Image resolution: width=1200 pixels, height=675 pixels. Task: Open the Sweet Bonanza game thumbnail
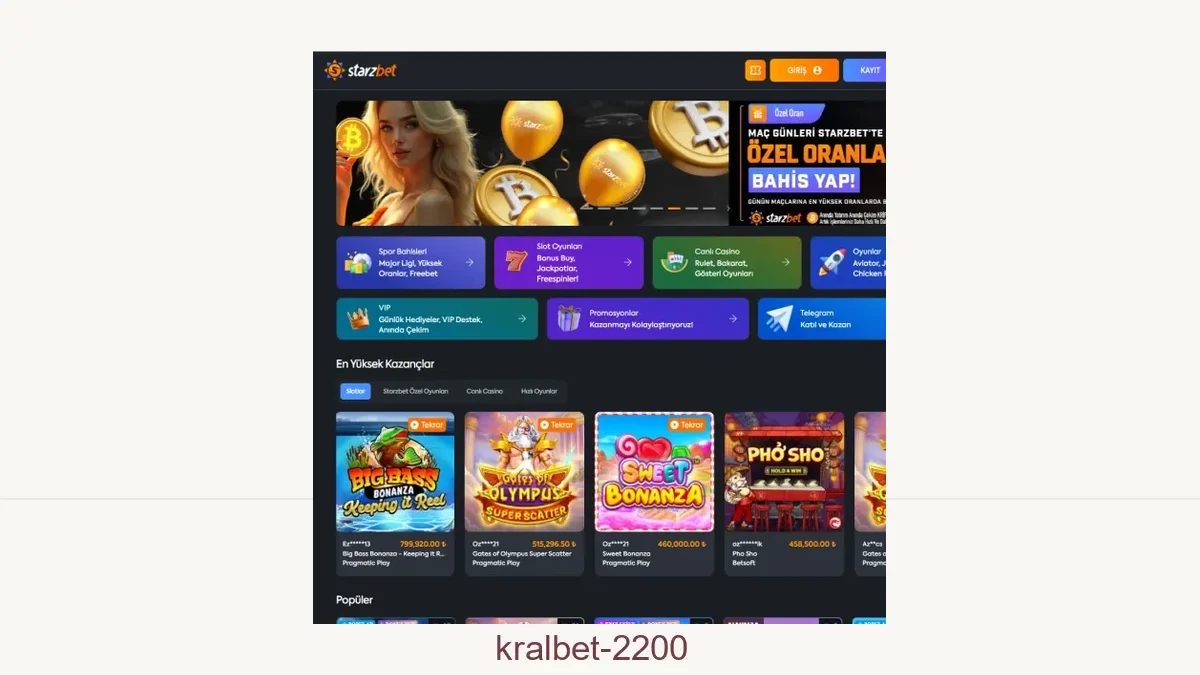[x=654, y=472]
